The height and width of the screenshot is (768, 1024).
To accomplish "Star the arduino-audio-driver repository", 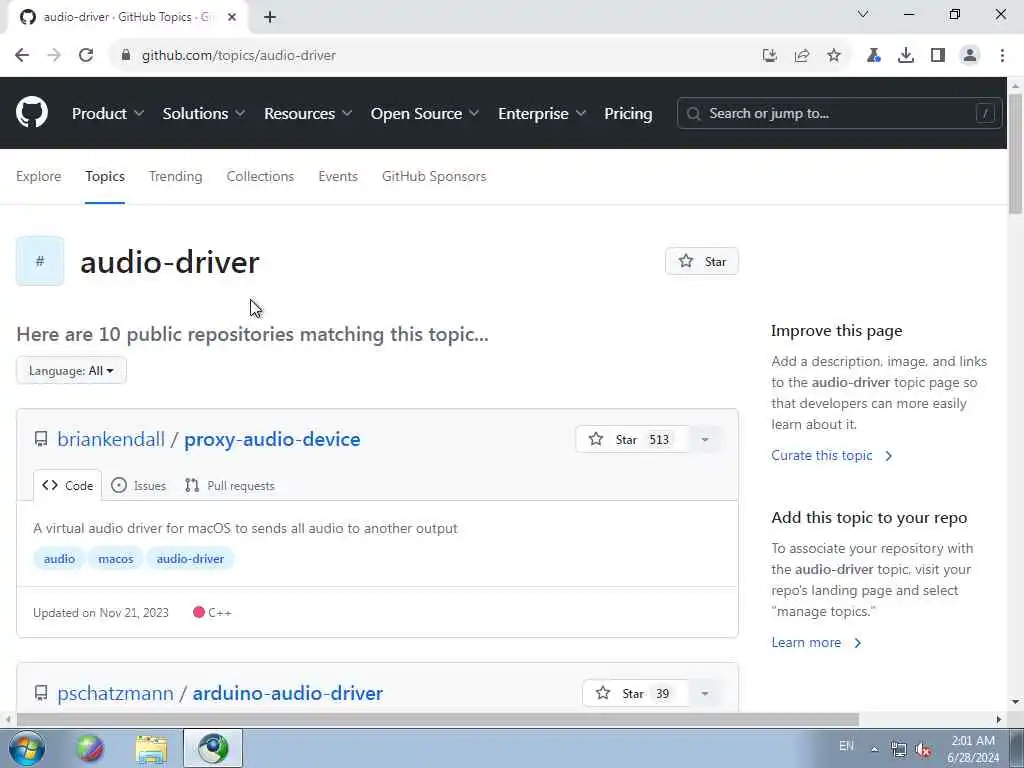I will pyautogui.click(x=635, y=694).
